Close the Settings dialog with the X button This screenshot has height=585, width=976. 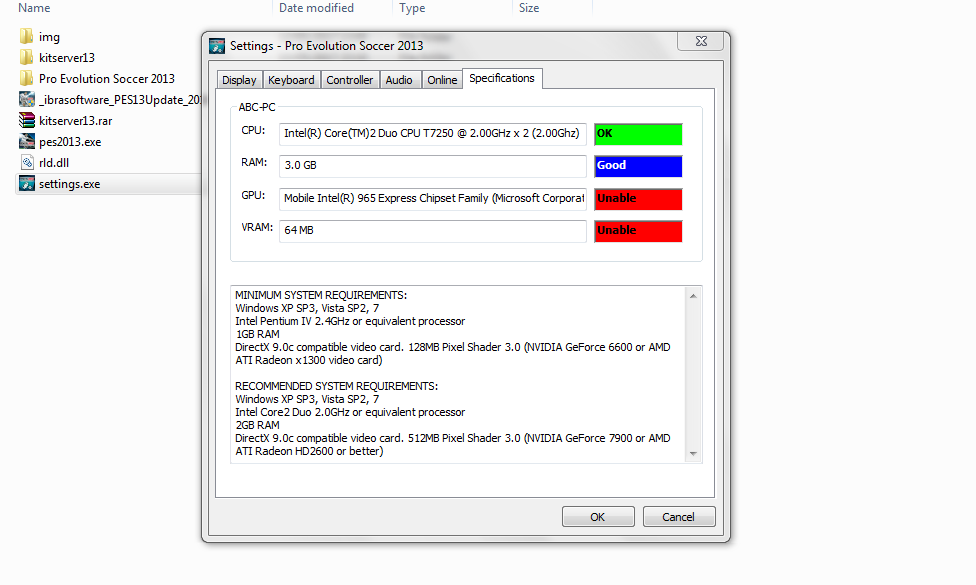coord(701,41)
